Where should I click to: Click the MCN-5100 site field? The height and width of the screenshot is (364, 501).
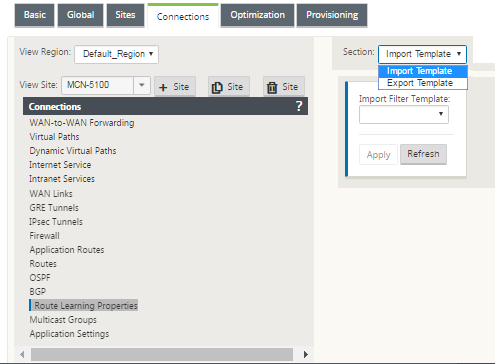[98, 85]
